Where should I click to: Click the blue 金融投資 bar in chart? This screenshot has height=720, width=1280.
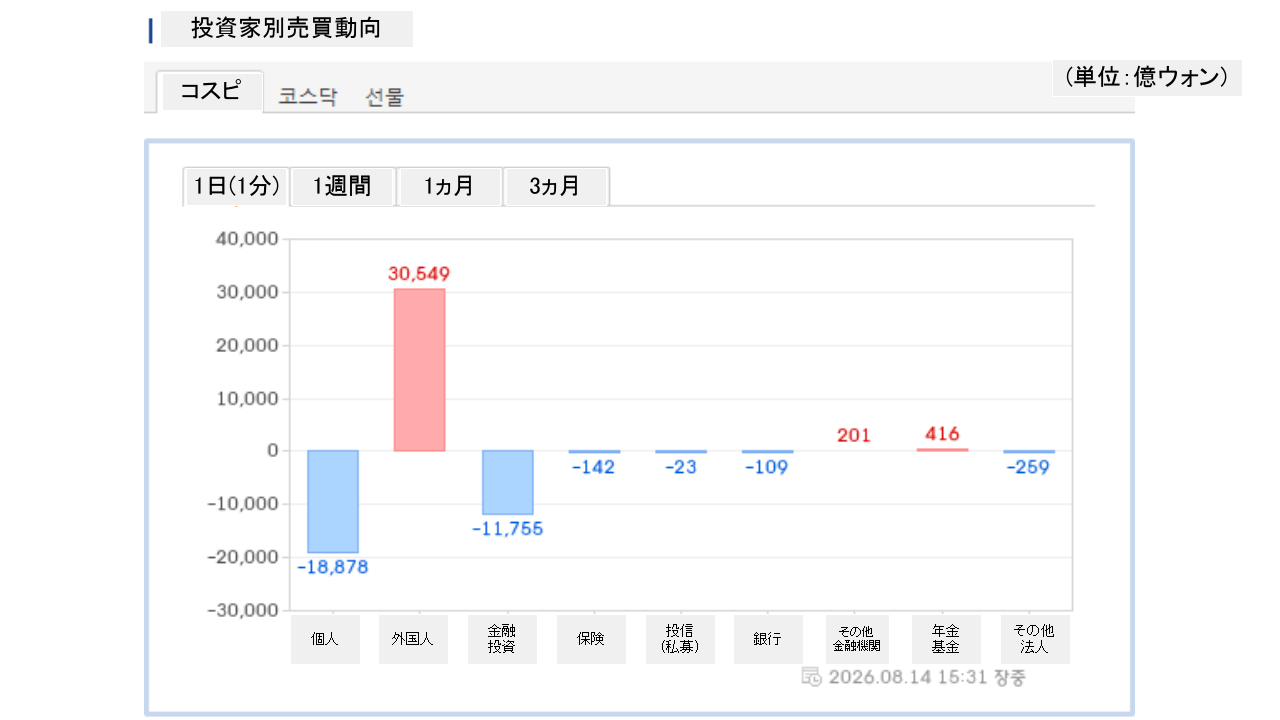(507, 482)
